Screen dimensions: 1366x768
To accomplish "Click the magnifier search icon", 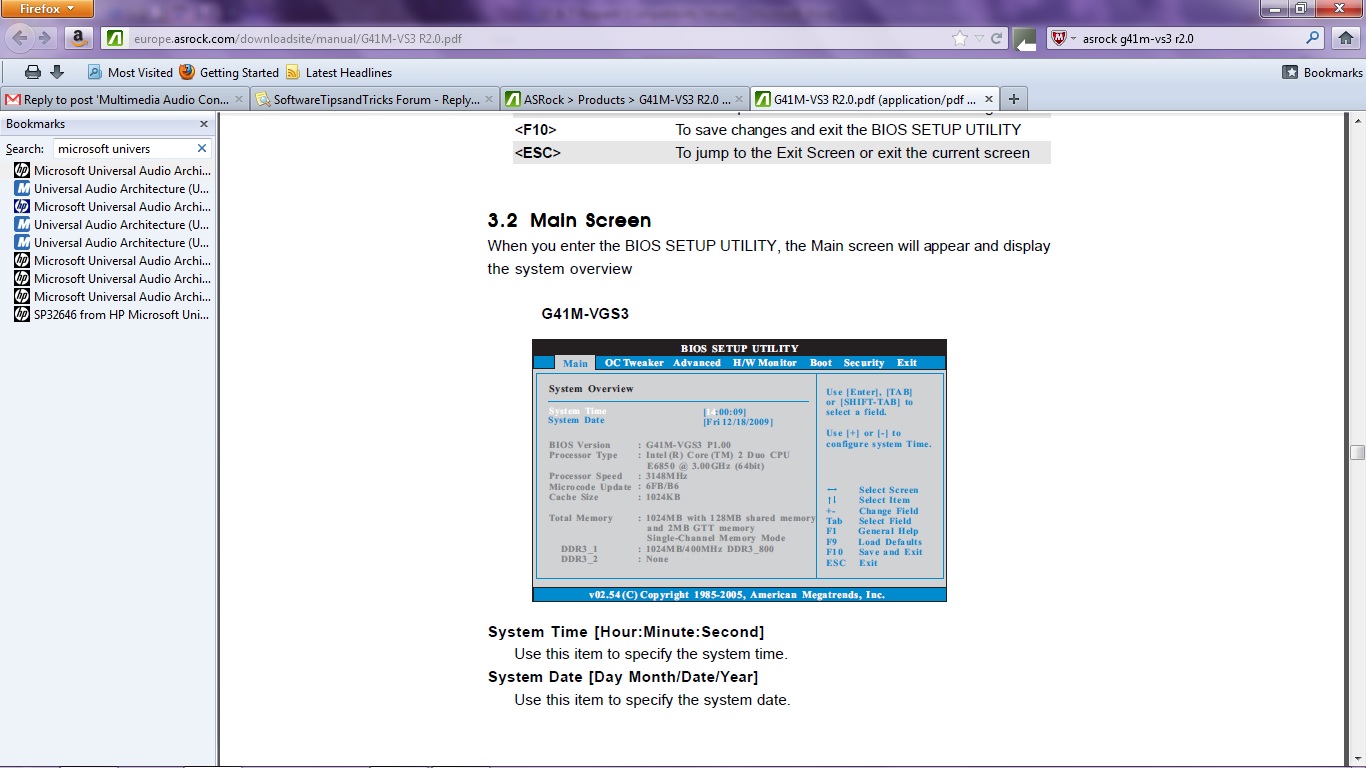I will pyautogui.click(x=1314, y=39).
